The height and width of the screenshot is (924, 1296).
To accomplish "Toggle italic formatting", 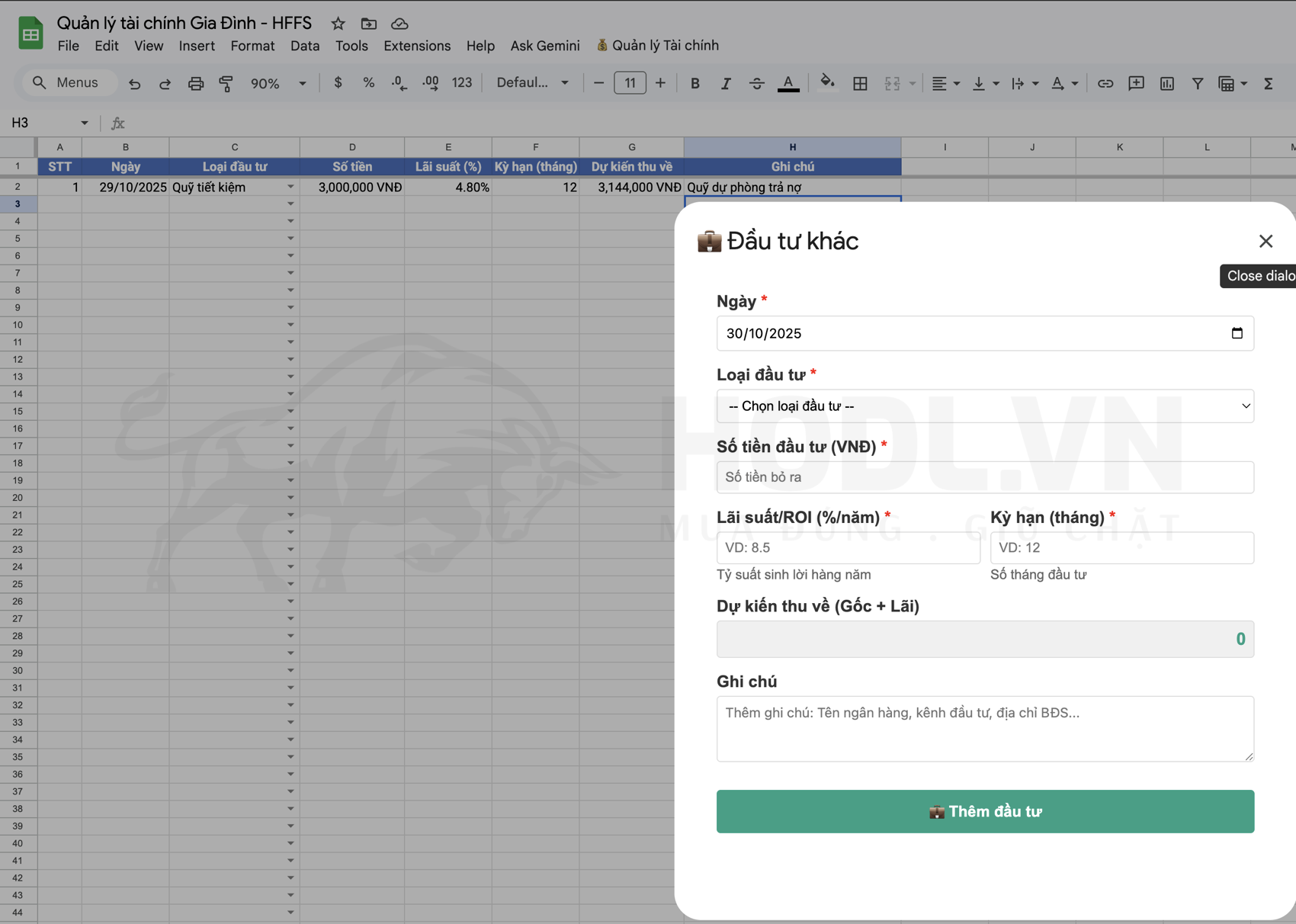I will [726, 83].
